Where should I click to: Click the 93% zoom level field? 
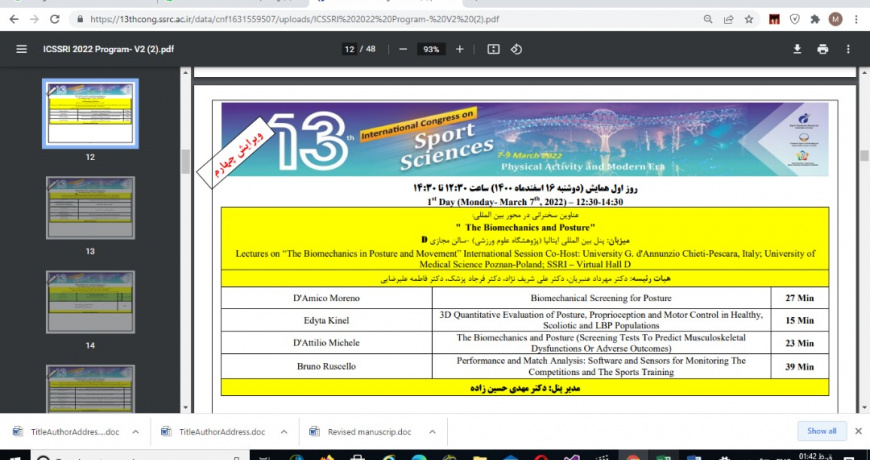tap(431, 49)
